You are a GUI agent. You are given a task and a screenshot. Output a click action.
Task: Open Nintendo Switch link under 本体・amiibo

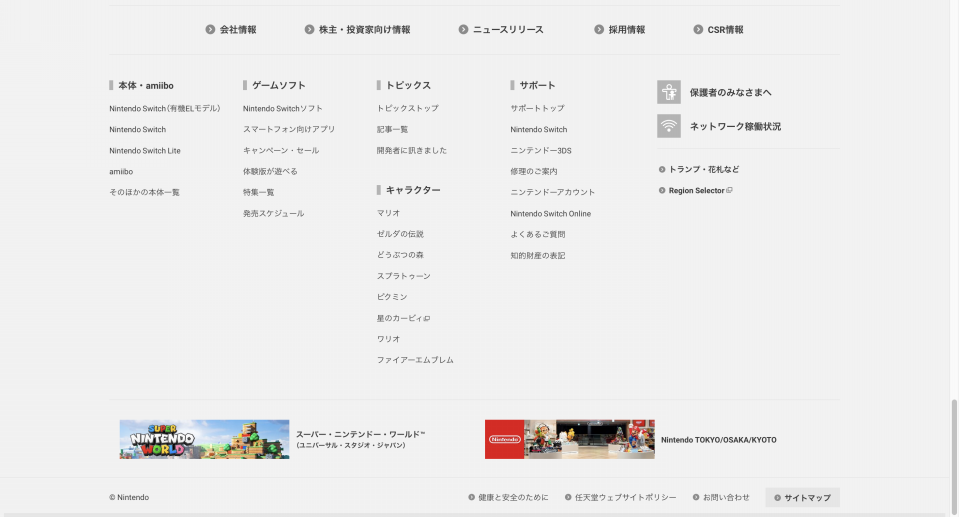pyautogui.click(x=138, y=130)
